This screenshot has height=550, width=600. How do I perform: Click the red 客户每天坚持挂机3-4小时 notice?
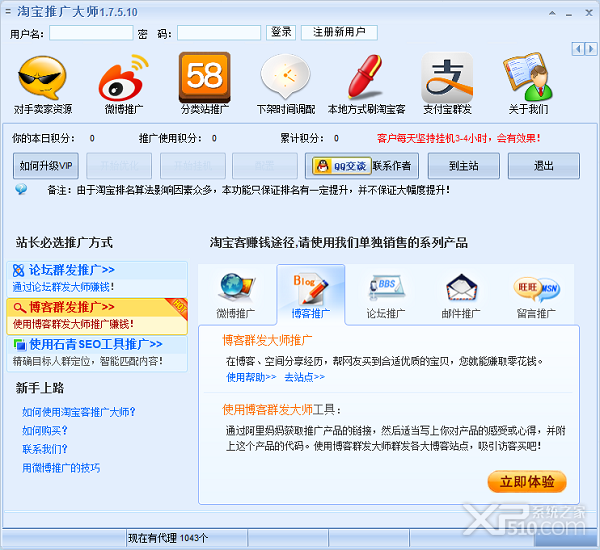(459, 139)
